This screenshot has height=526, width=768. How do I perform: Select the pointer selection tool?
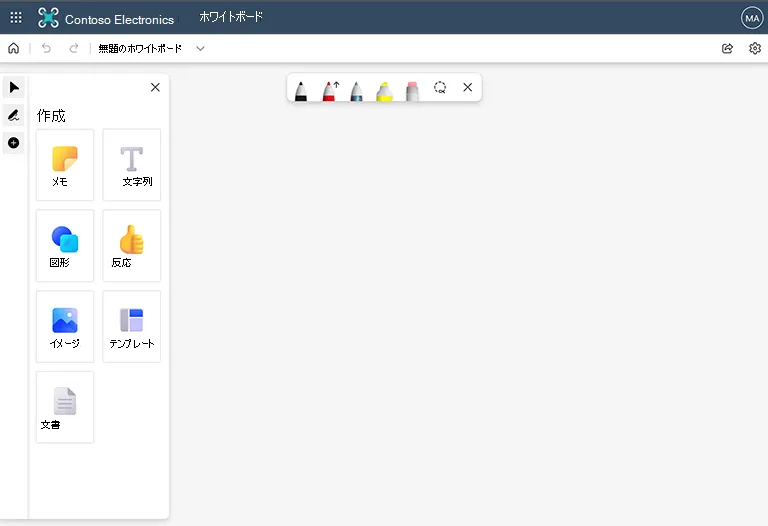click(x=14, y=88)
